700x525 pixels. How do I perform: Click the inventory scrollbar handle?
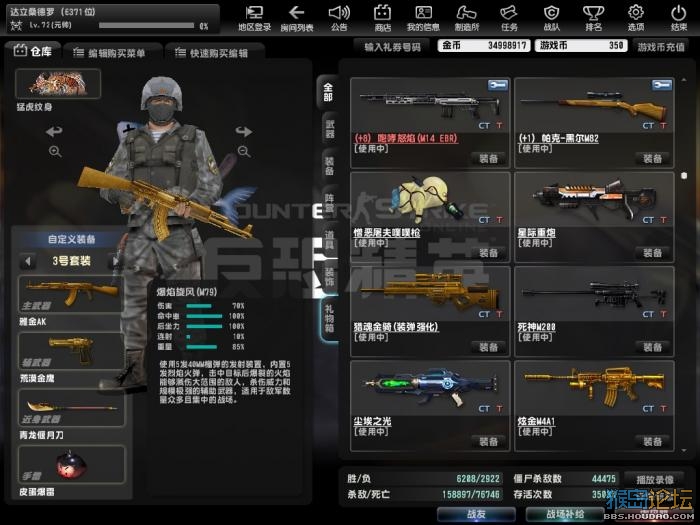tap(683, 175)
